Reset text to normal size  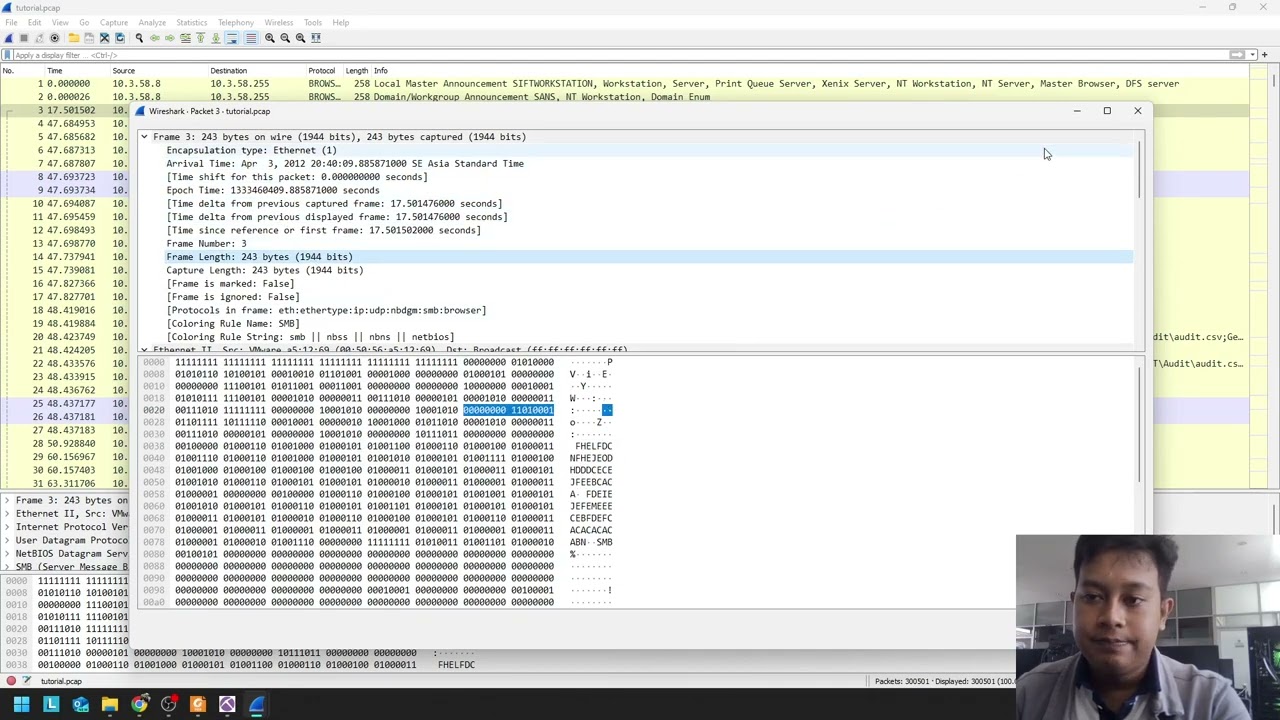click(x=300, y=38)
